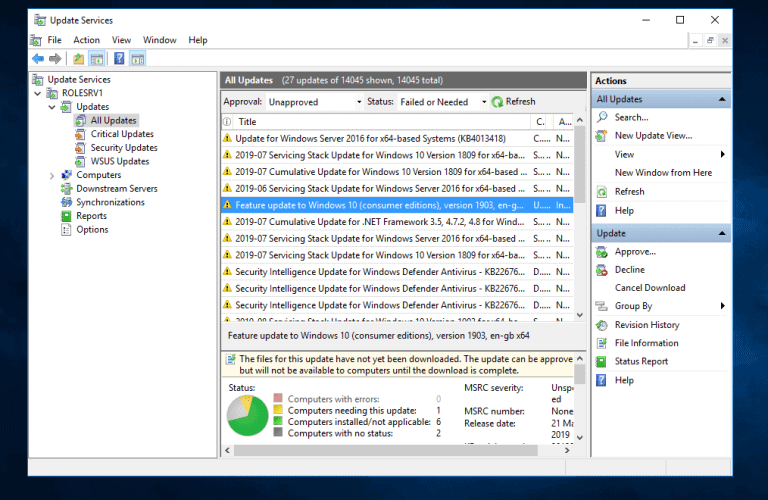768x500 pixels.
Task: Click the Refresh button in the filter bar
Action: pyautogui.click(x=514, y=102)
